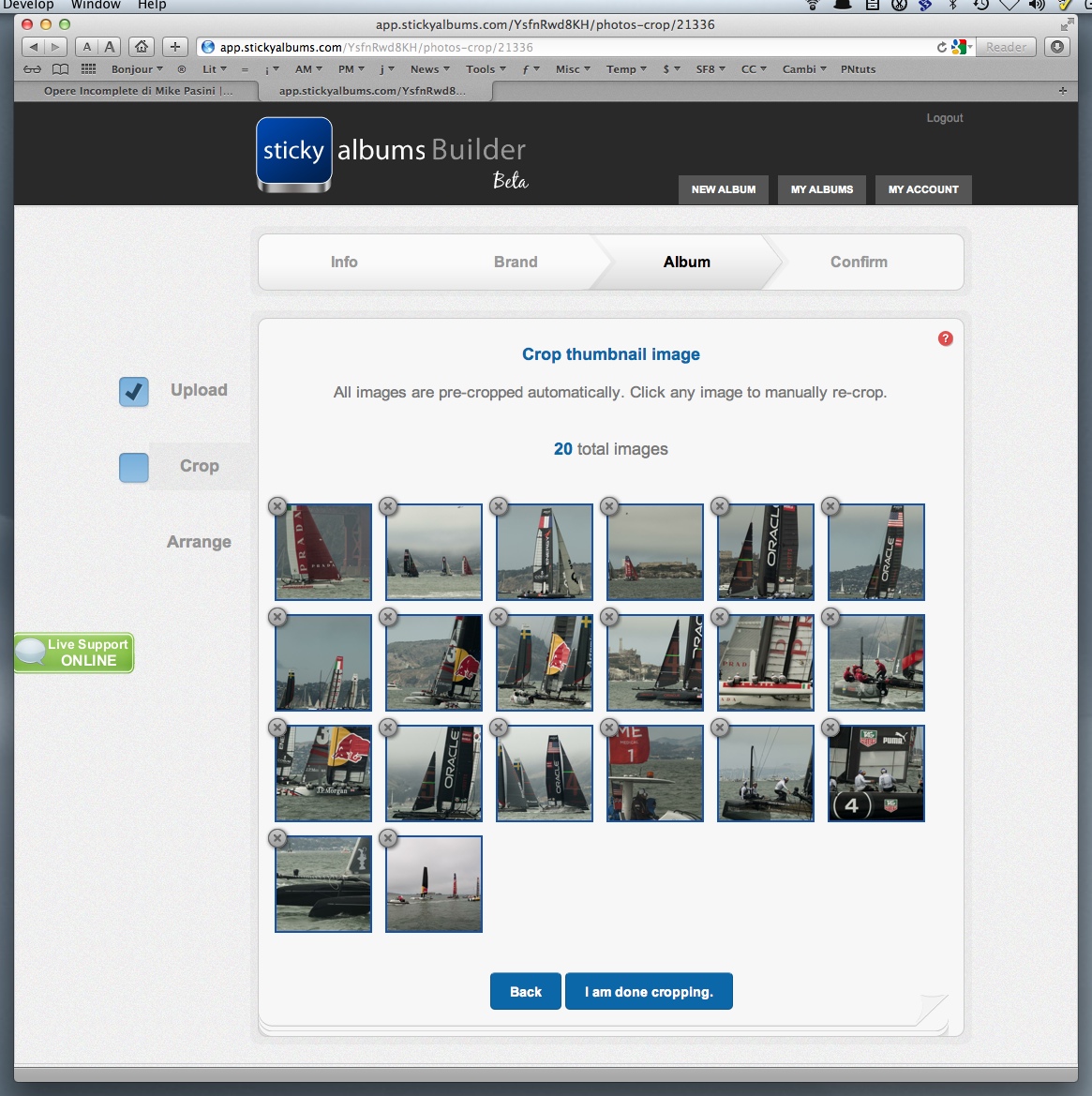The image size is (1092, 1096).
Task: Show Top Sites grid icon
Action: click(x=88, y=69)
